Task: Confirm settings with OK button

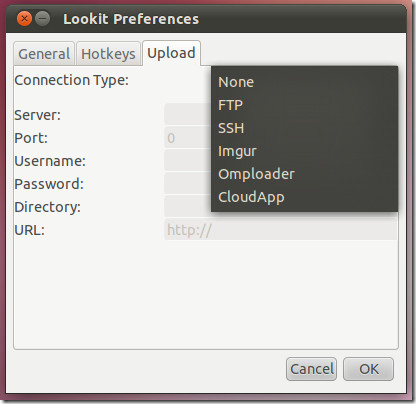Action: point(368,369)
